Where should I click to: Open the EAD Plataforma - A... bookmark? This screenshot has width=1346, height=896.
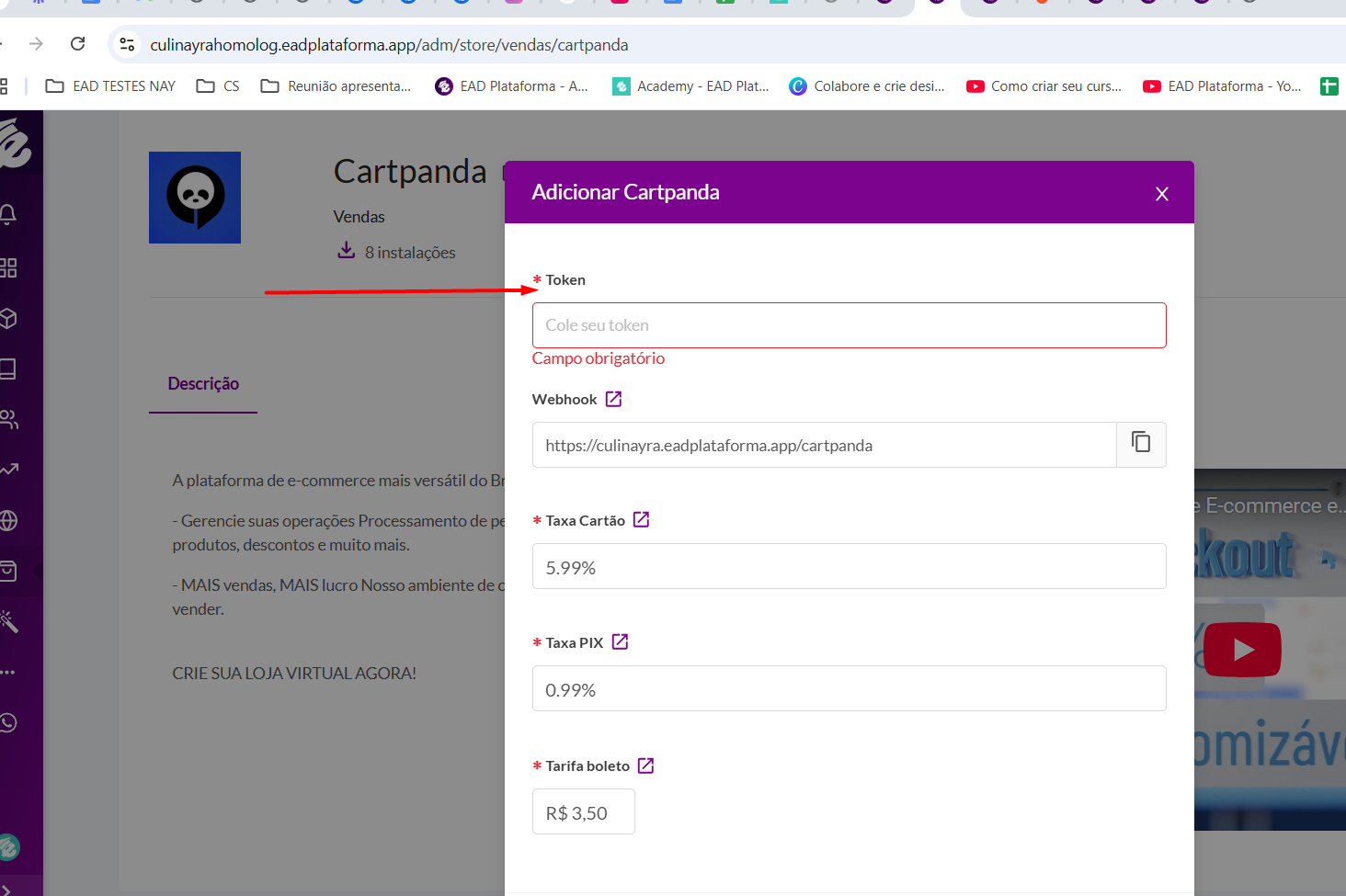[511, 86]
